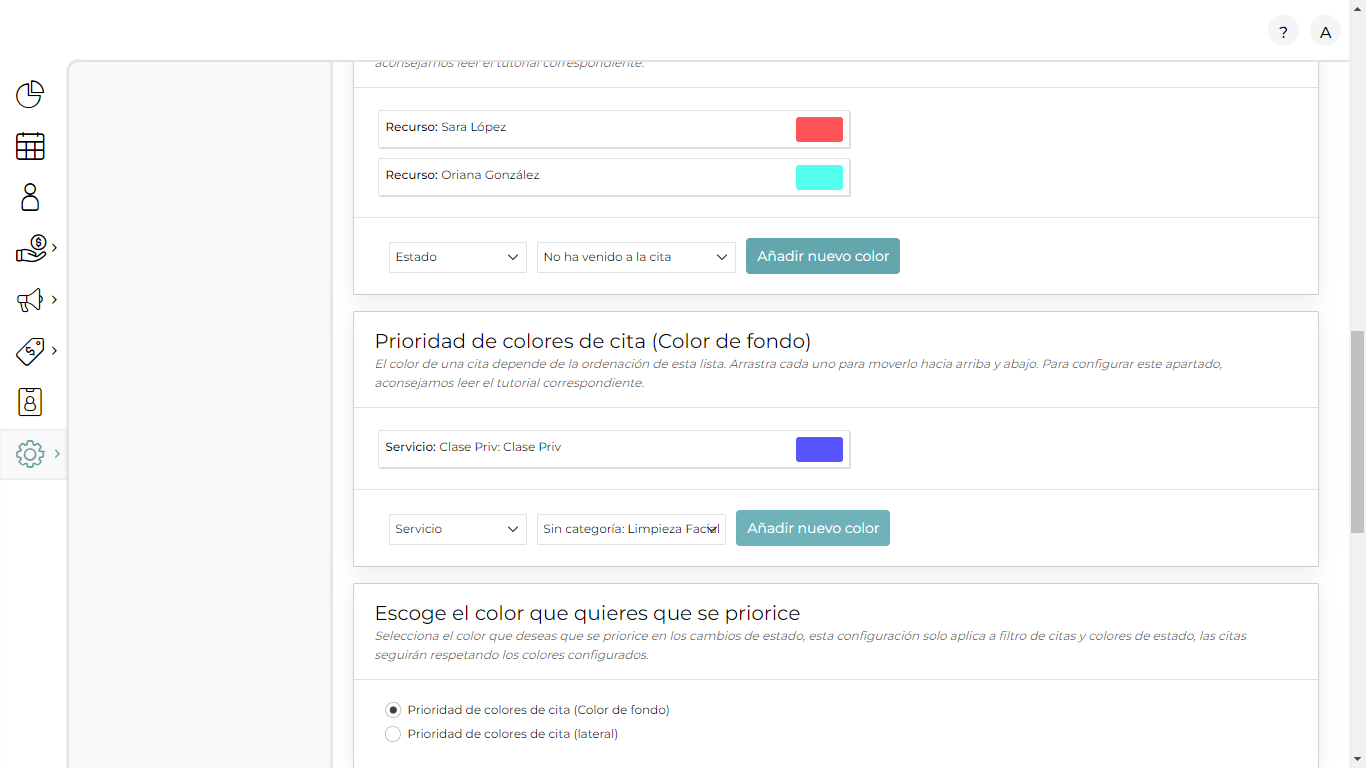Open the settings gear icon
The width and height of the screenshot is (1366, 768).
30,454
